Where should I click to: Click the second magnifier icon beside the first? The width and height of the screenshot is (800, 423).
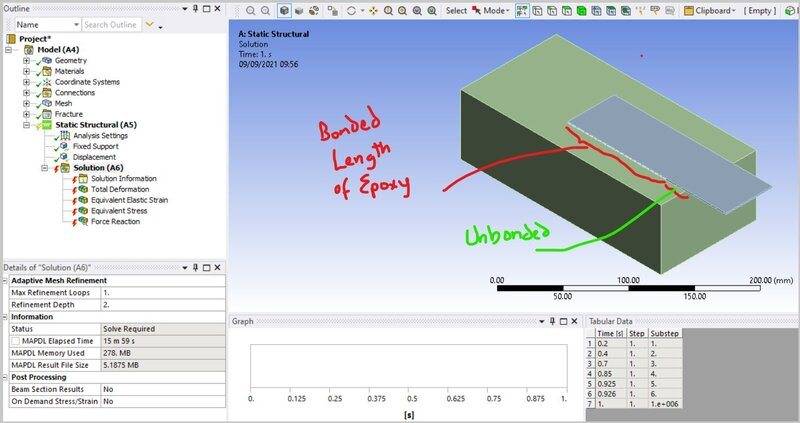point(265,10)
